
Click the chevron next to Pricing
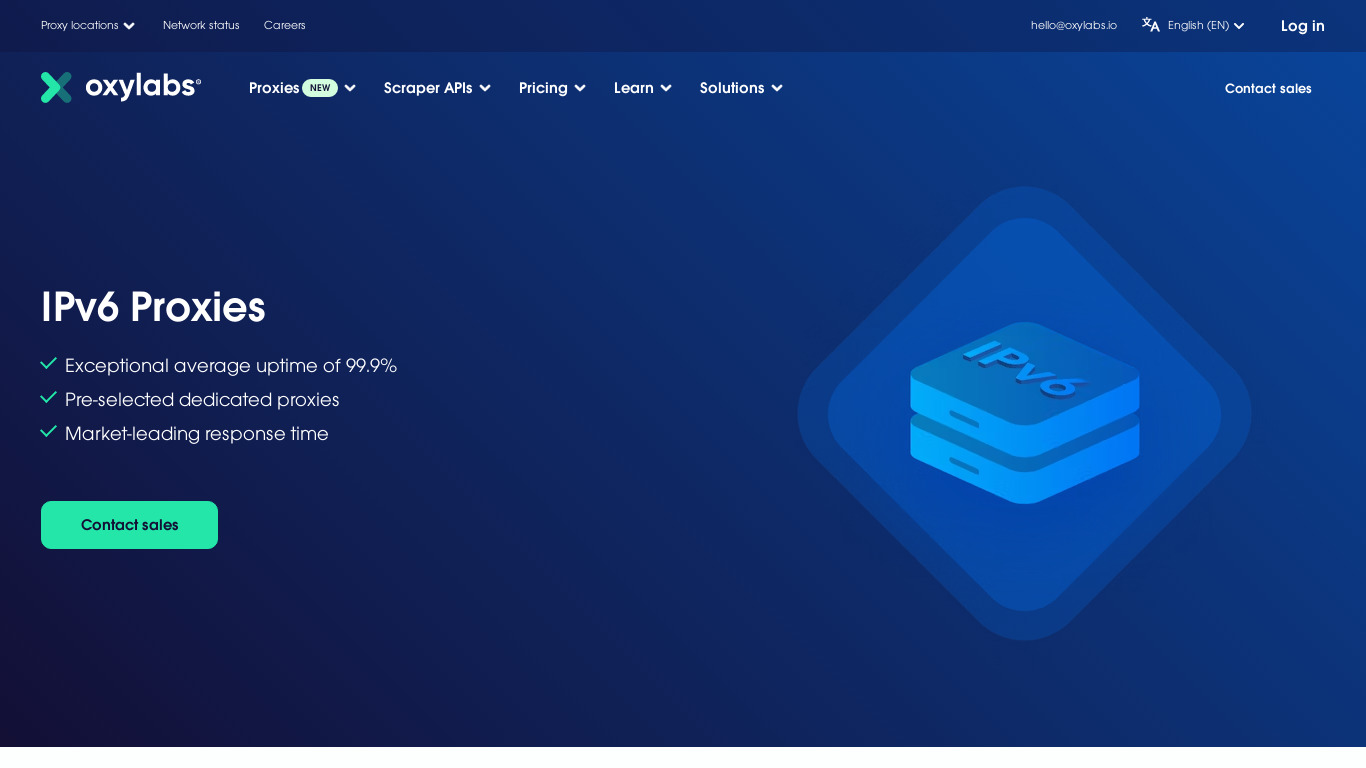click(580, 88)
